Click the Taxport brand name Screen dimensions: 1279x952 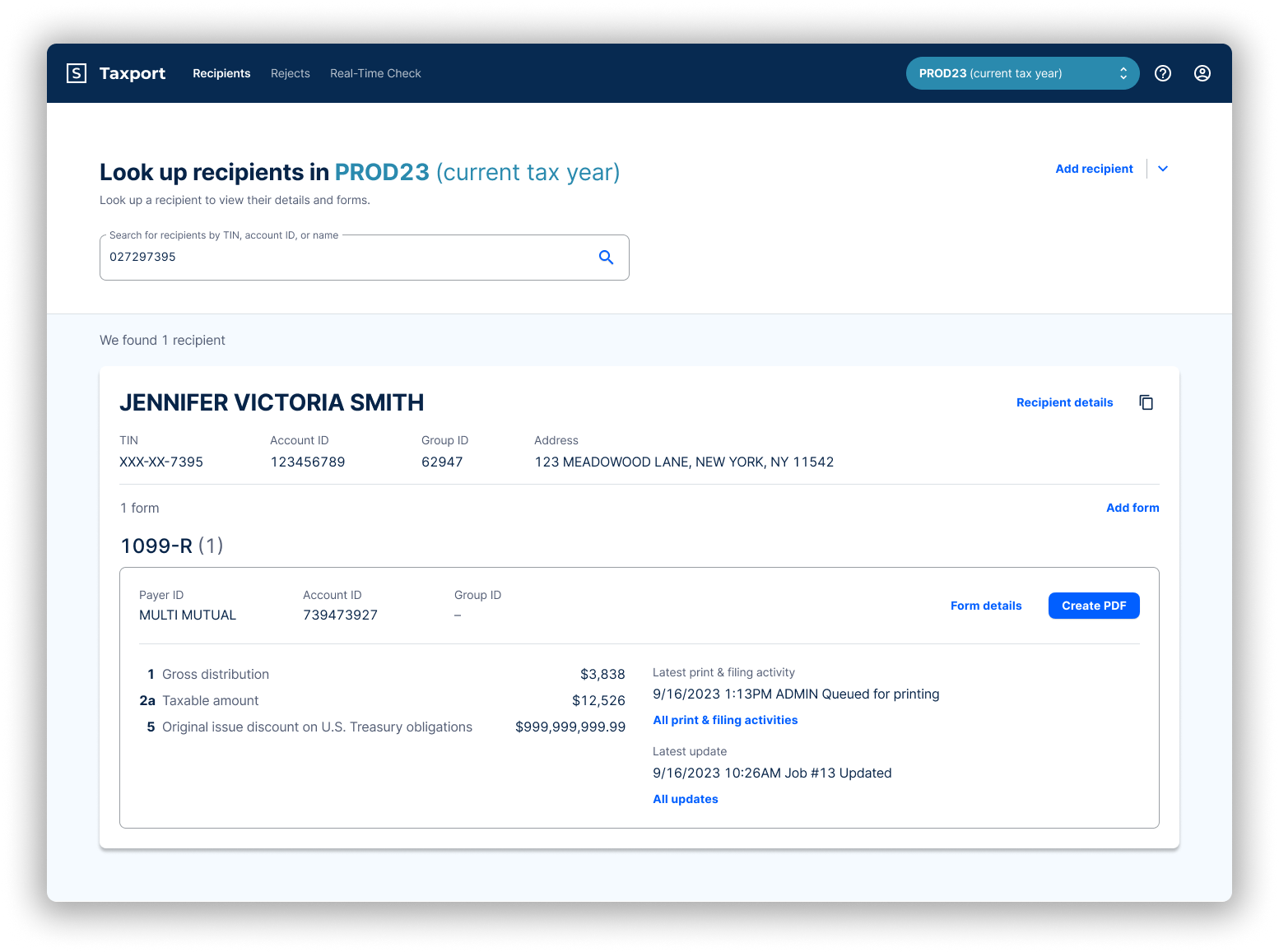coord(133,73)
